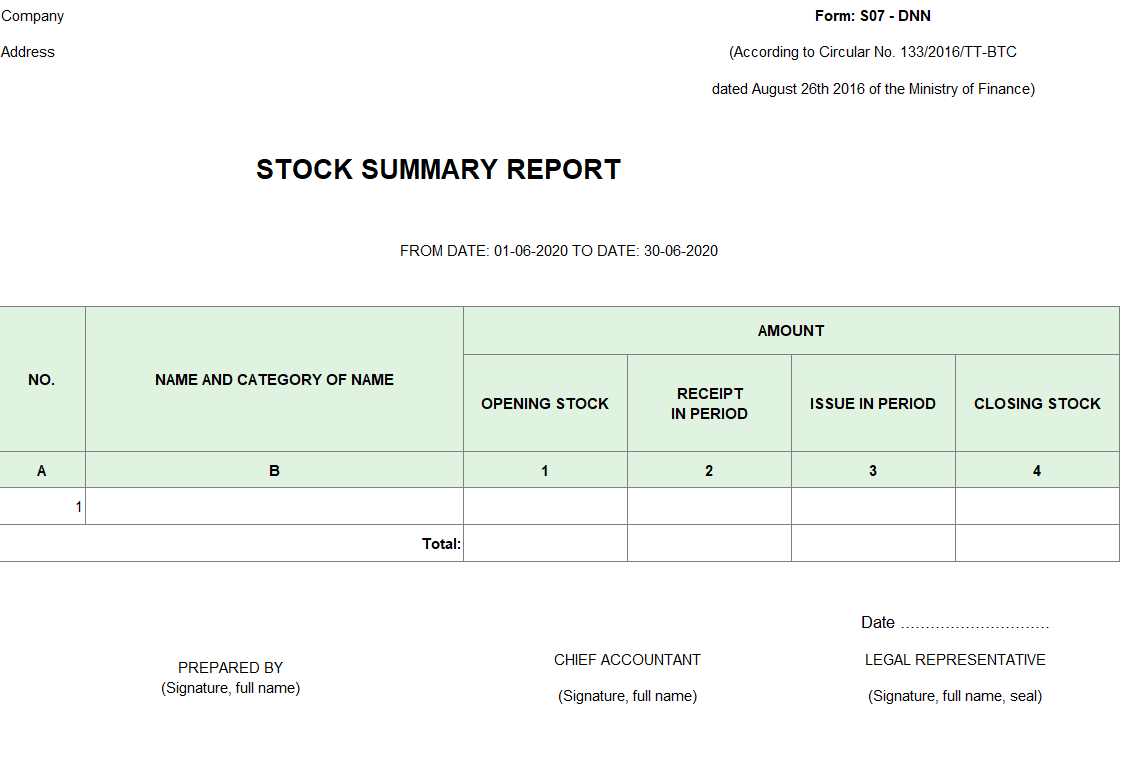The height and width of the screenshot is (758, 1138).
Task: Click the Date dotted line field
Action: pyautogui.click(x=975, y=624)
